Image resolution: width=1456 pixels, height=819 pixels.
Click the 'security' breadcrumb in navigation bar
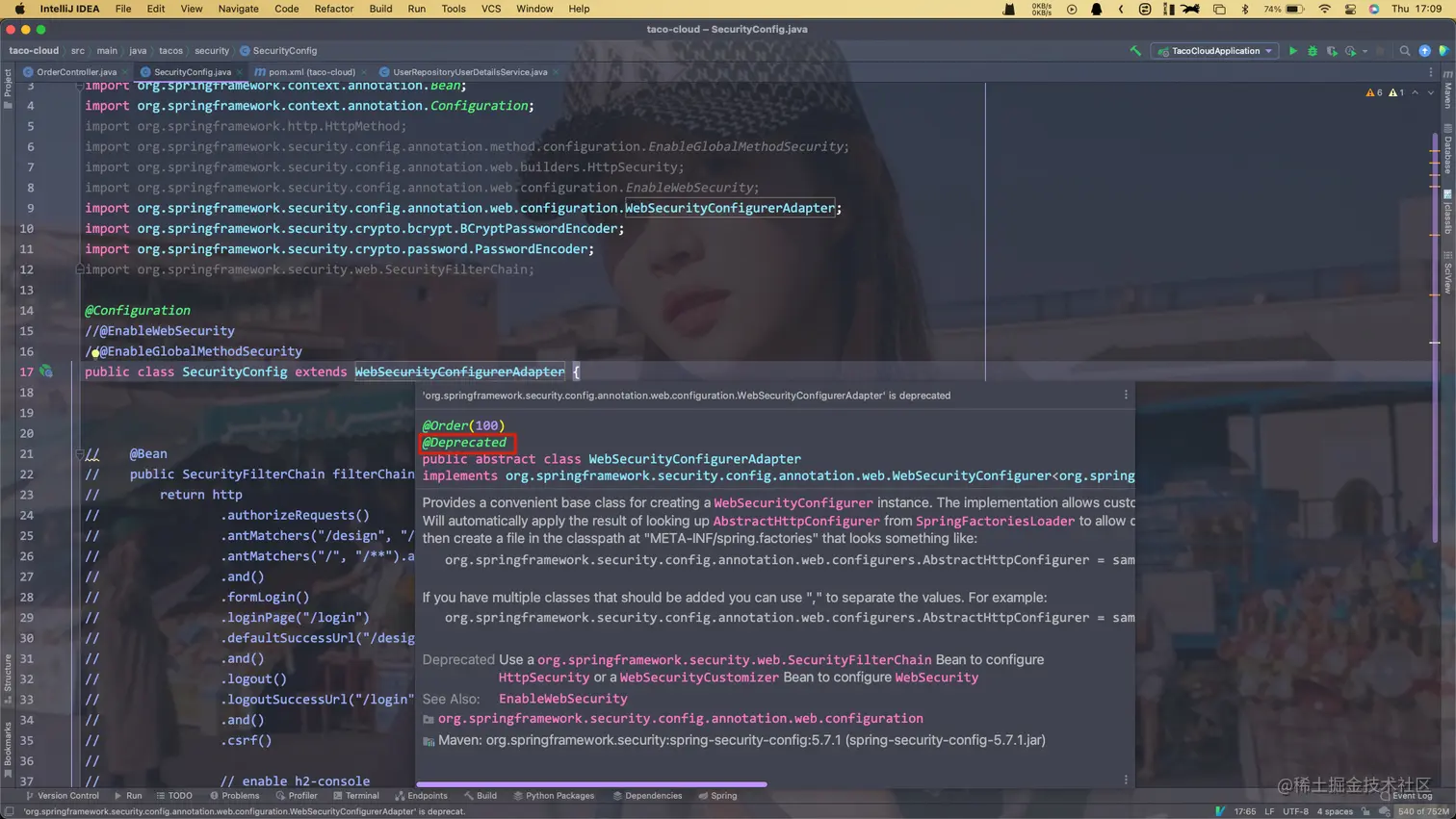click(x=212, y=51)
